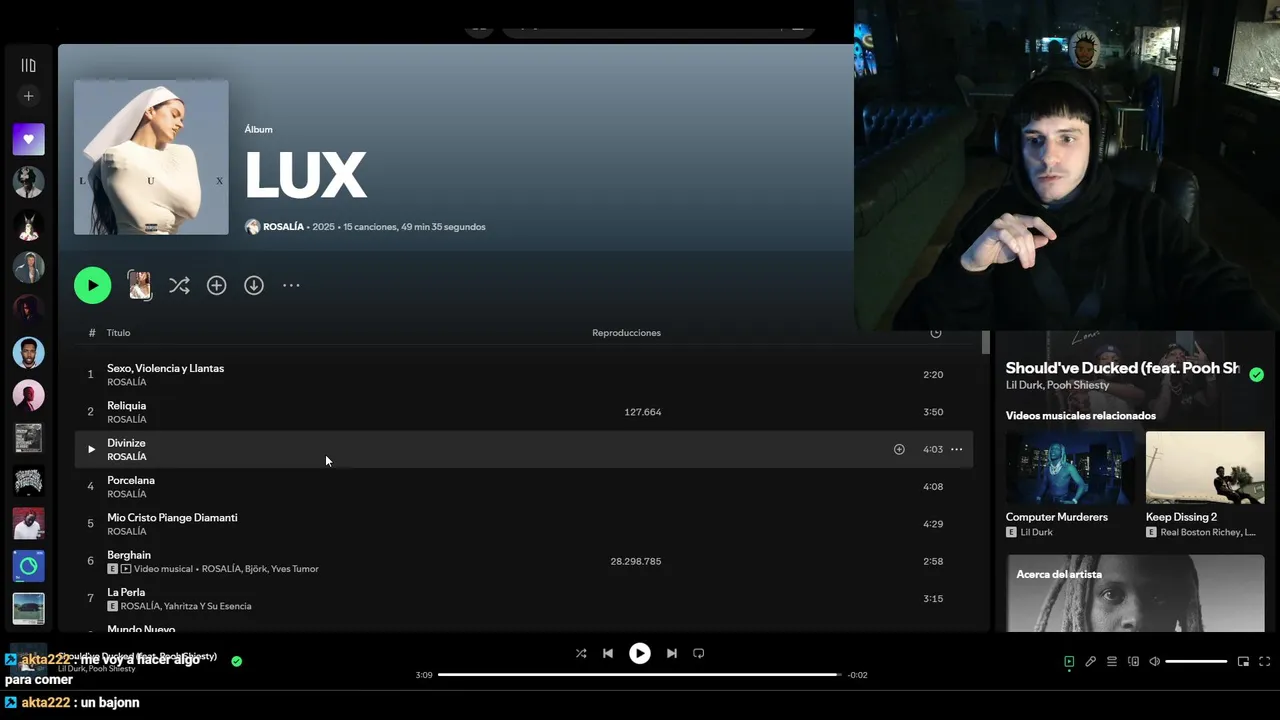Open the mini player icon
Image resolution: width=1280 pixels, height=720 pixels.
click(1243, 661)
